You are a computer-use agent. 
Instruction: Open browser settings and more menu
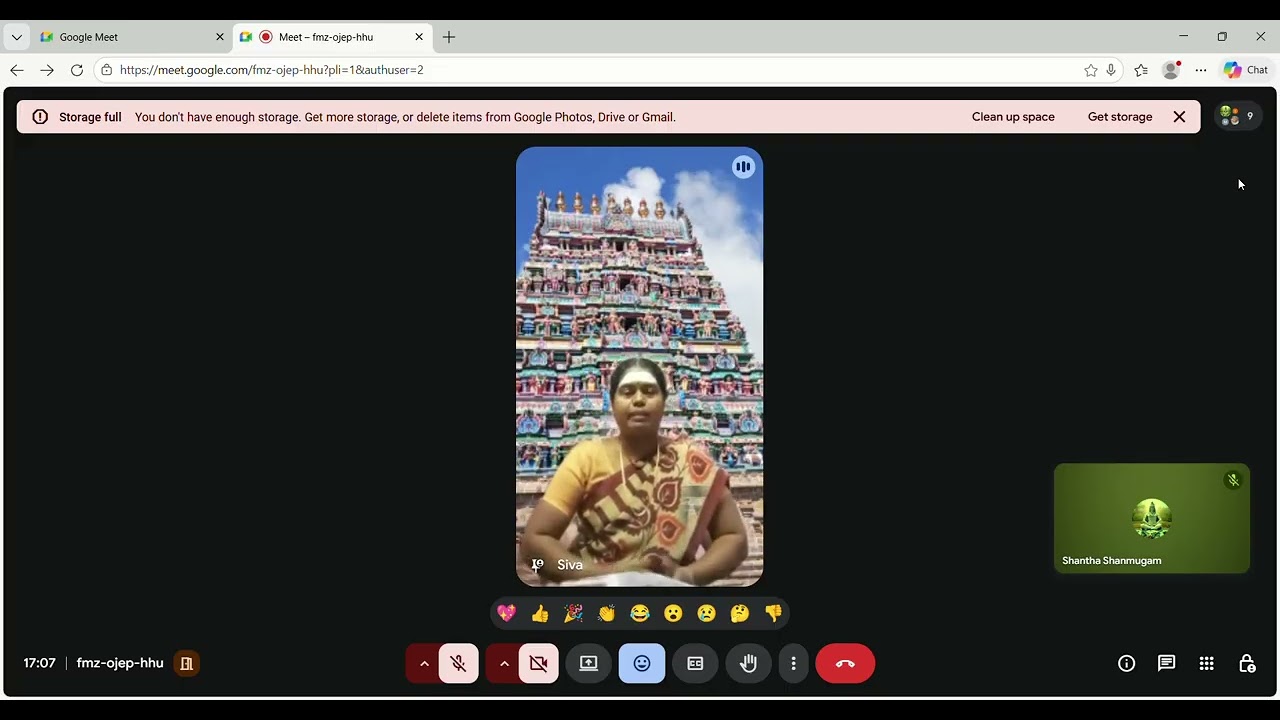[x=1201, y=70]
